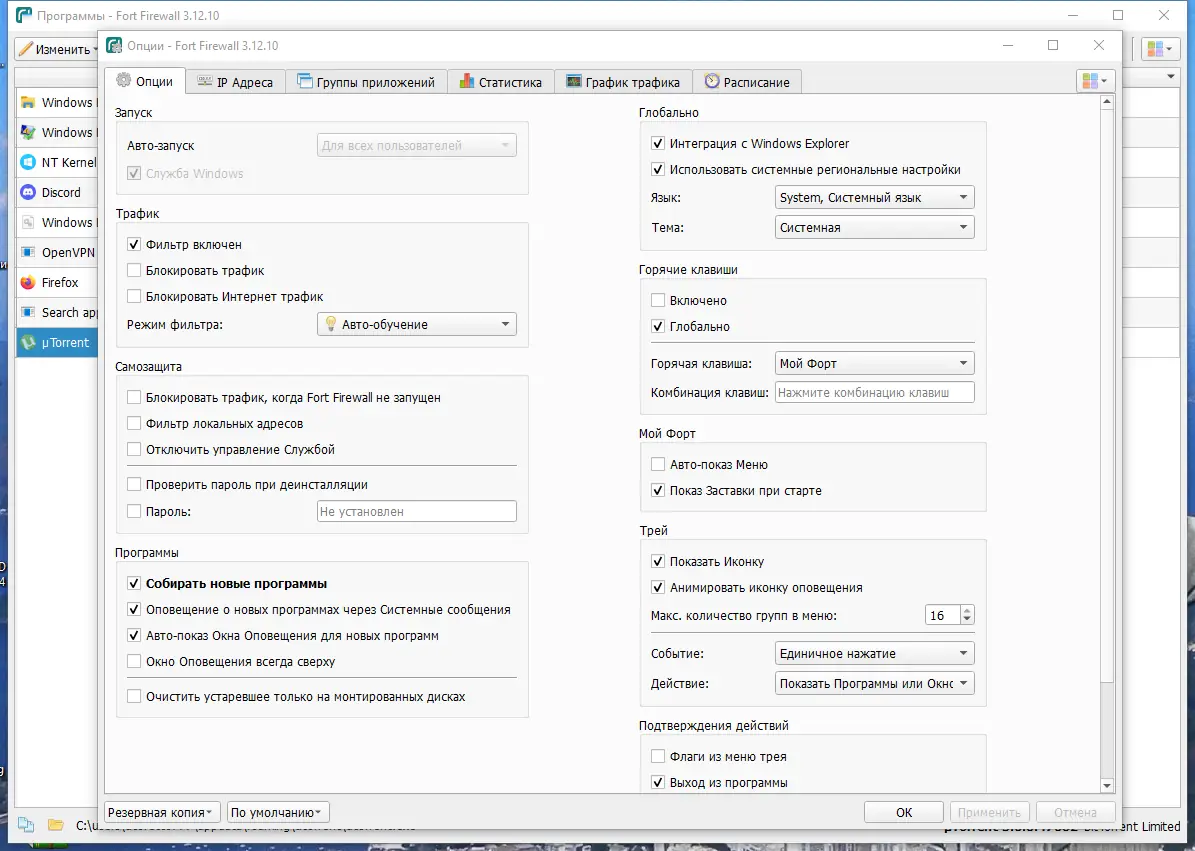Image resolution: width=1195 pixels, height=851 pixels.
Task: Toggle Отключить управление Службой checkbox
Action: point(134,449)
